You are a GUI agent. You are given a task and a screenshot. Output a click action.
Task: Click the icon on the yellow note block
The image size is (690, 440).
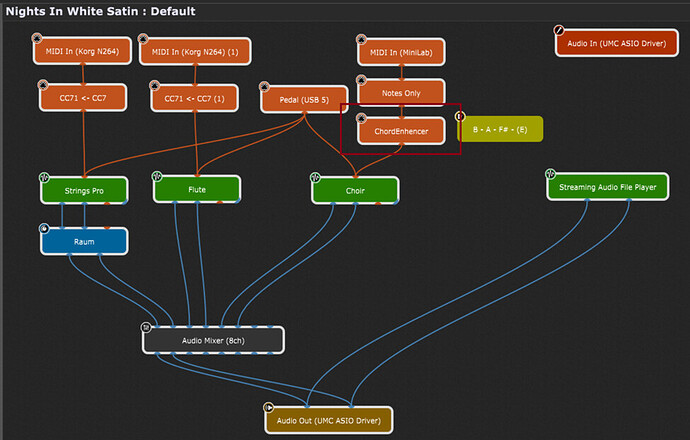460,117
